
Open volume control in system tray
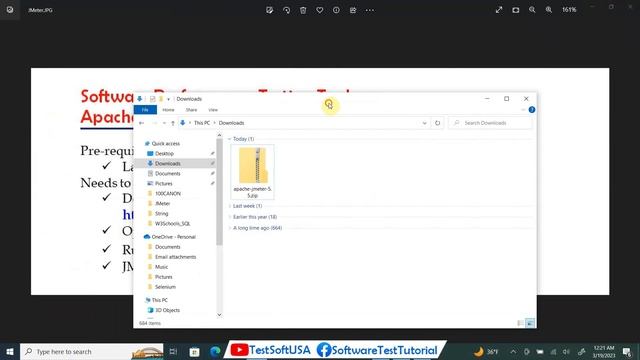pyautogui.click(x=566, y=351)
